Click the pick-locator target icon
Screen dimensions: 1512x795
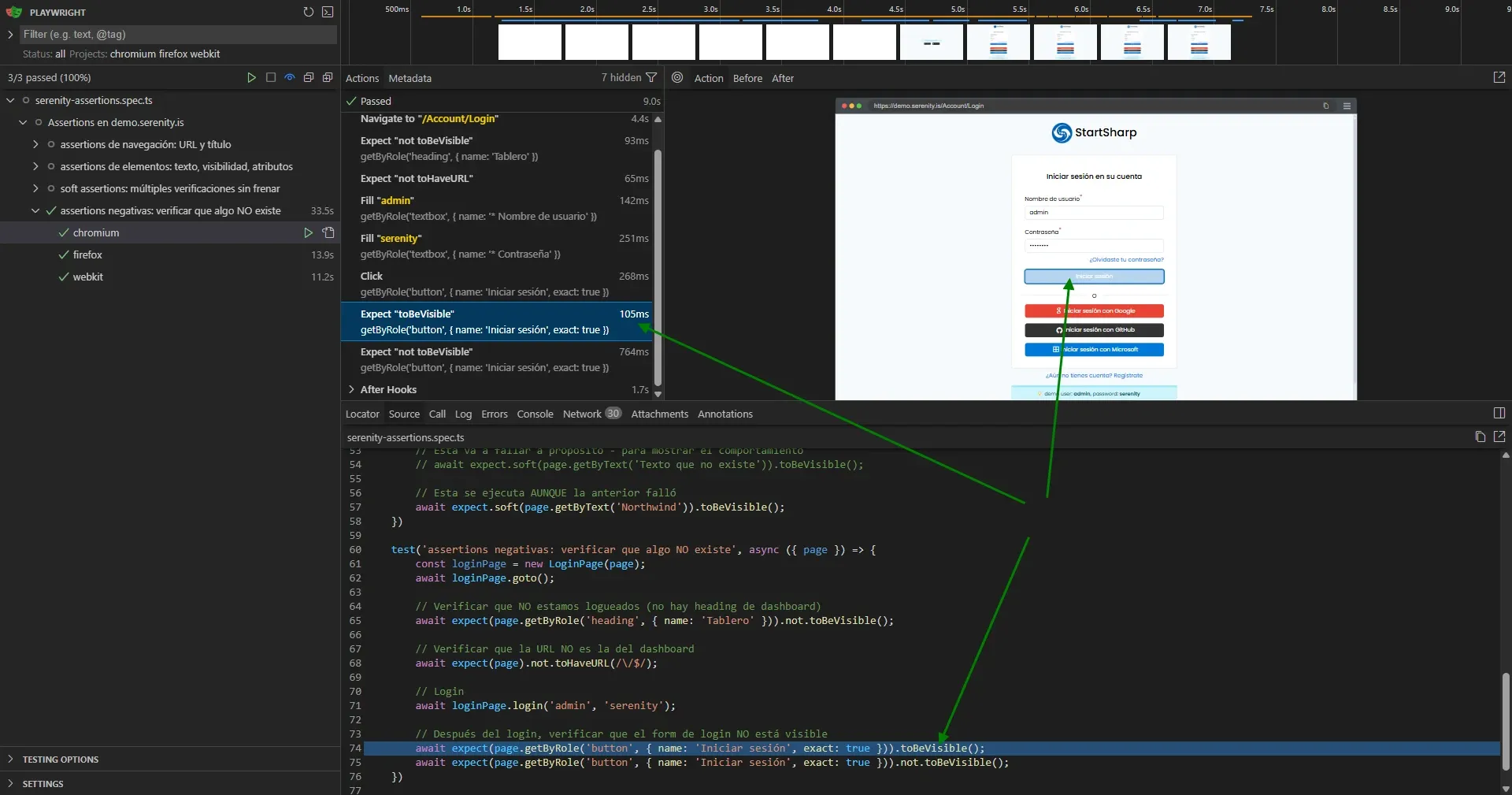point(676,78)
